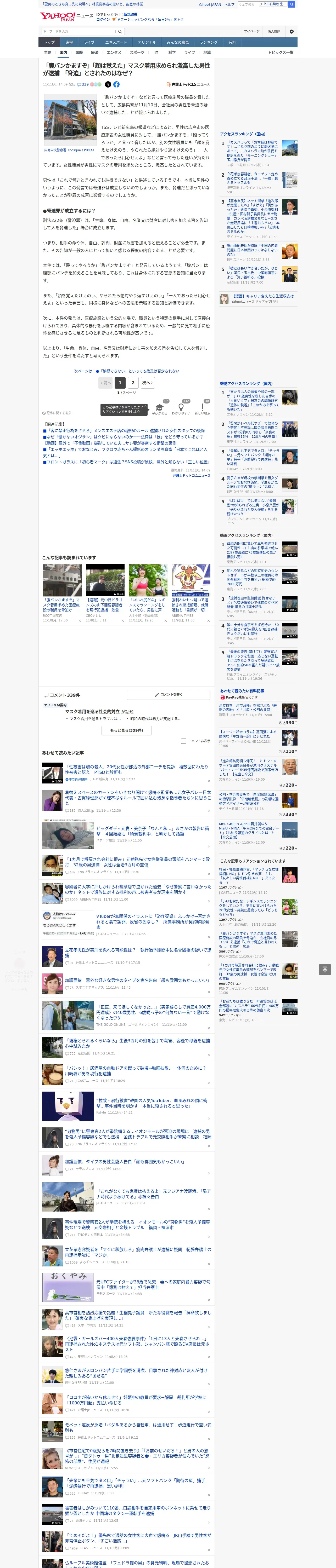This screenshot has height=1568, width=336.
Task: Click the 弁護士ドットコムニュース publisher logo
Action: pyautogui.click(x=188, y=85)
